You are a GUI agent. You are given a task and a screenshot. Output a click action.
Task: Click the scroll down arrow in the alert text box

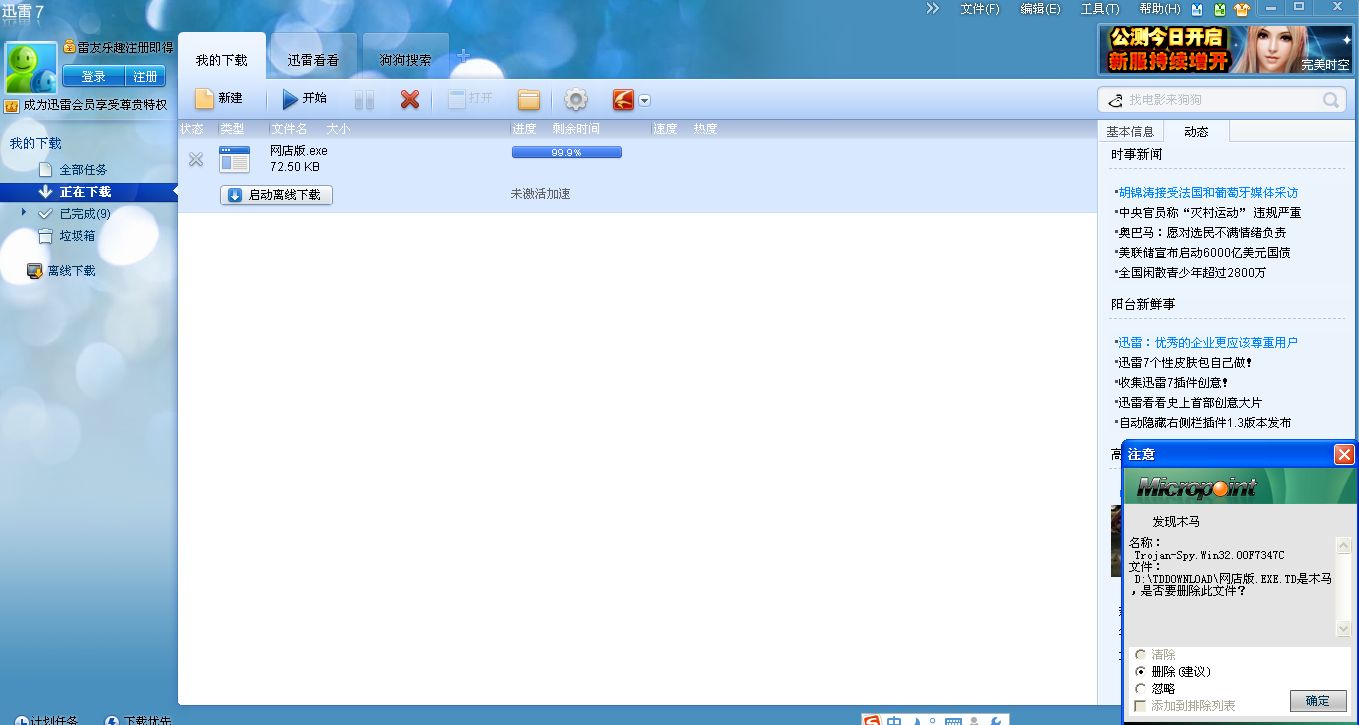point(1344,629)
